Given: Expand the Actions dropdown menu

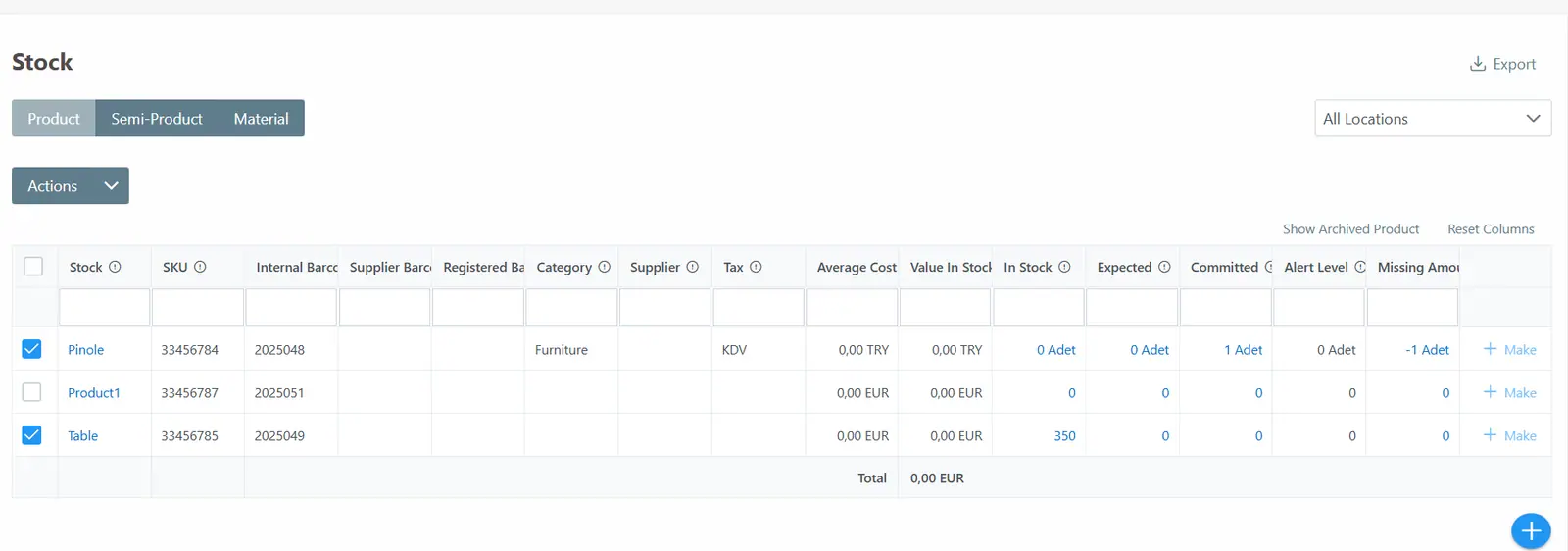Looking at the screenshot, I should pos(71,185).
